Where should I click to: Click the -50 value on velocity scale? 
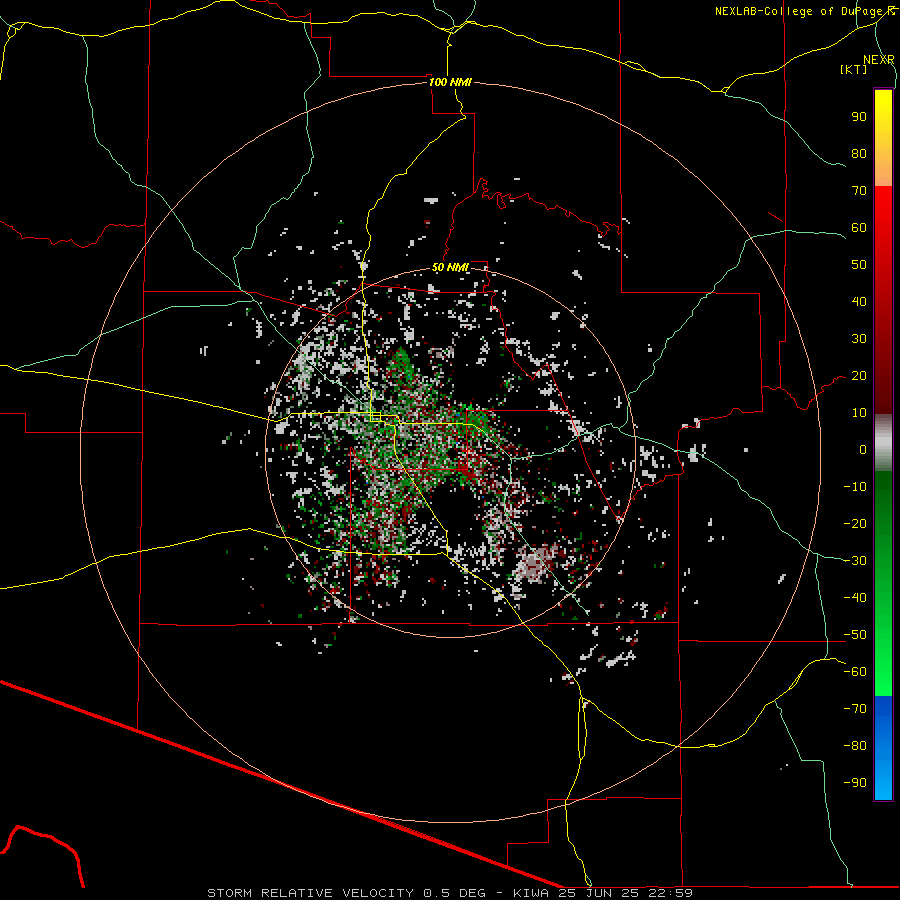point(855,635)
